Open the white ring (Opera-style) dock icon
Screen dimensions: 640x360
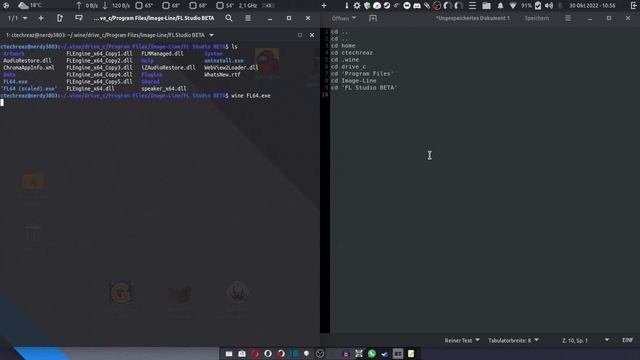pyautogui.click(x=268, y=353)
